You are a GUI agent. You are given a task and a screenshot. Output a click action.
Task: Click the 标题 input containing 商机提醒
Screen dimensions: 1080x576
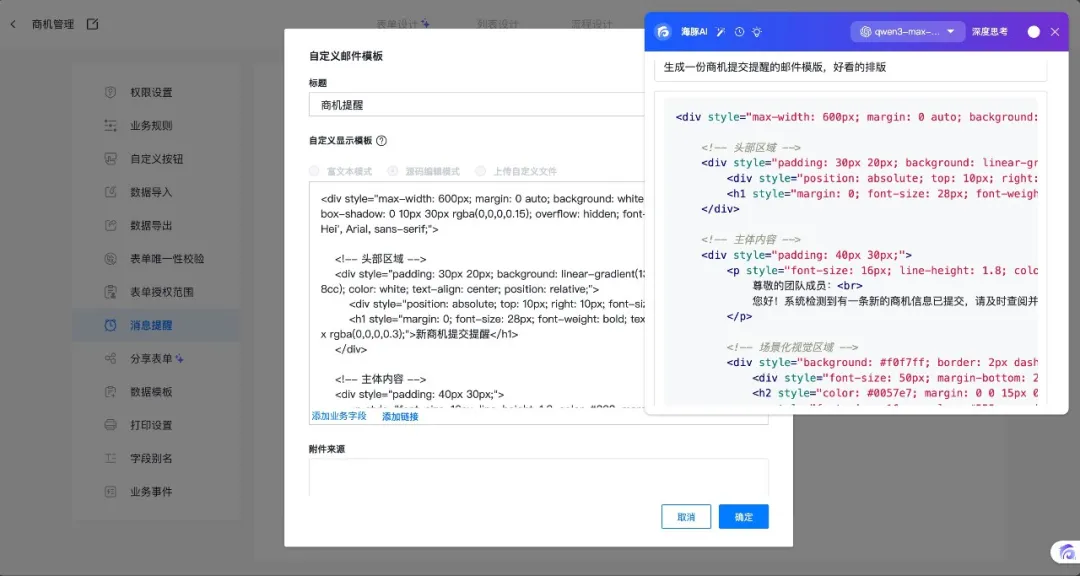pyautogui.click(x=477, y=105)
